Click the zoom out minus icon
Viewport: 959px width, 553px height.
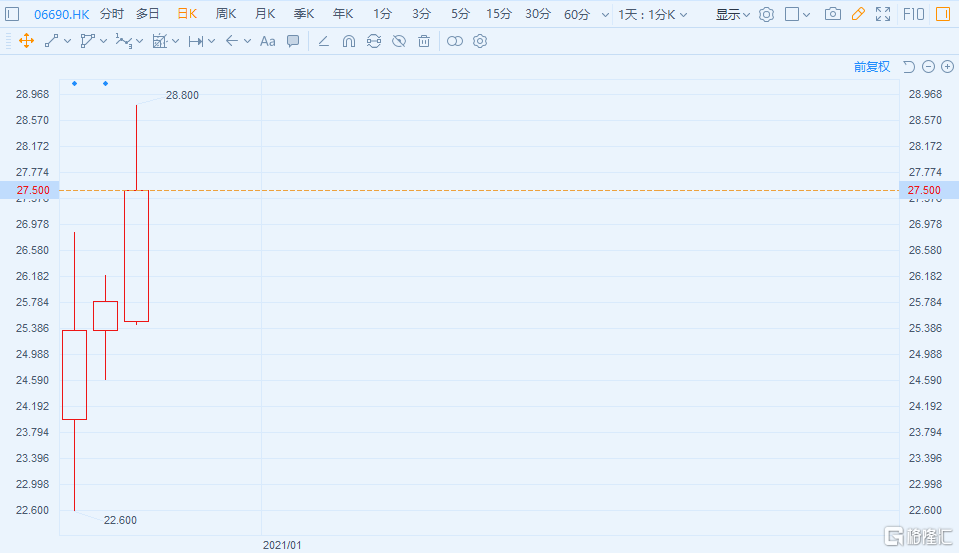pyautogui.click(x=928, y=67)
